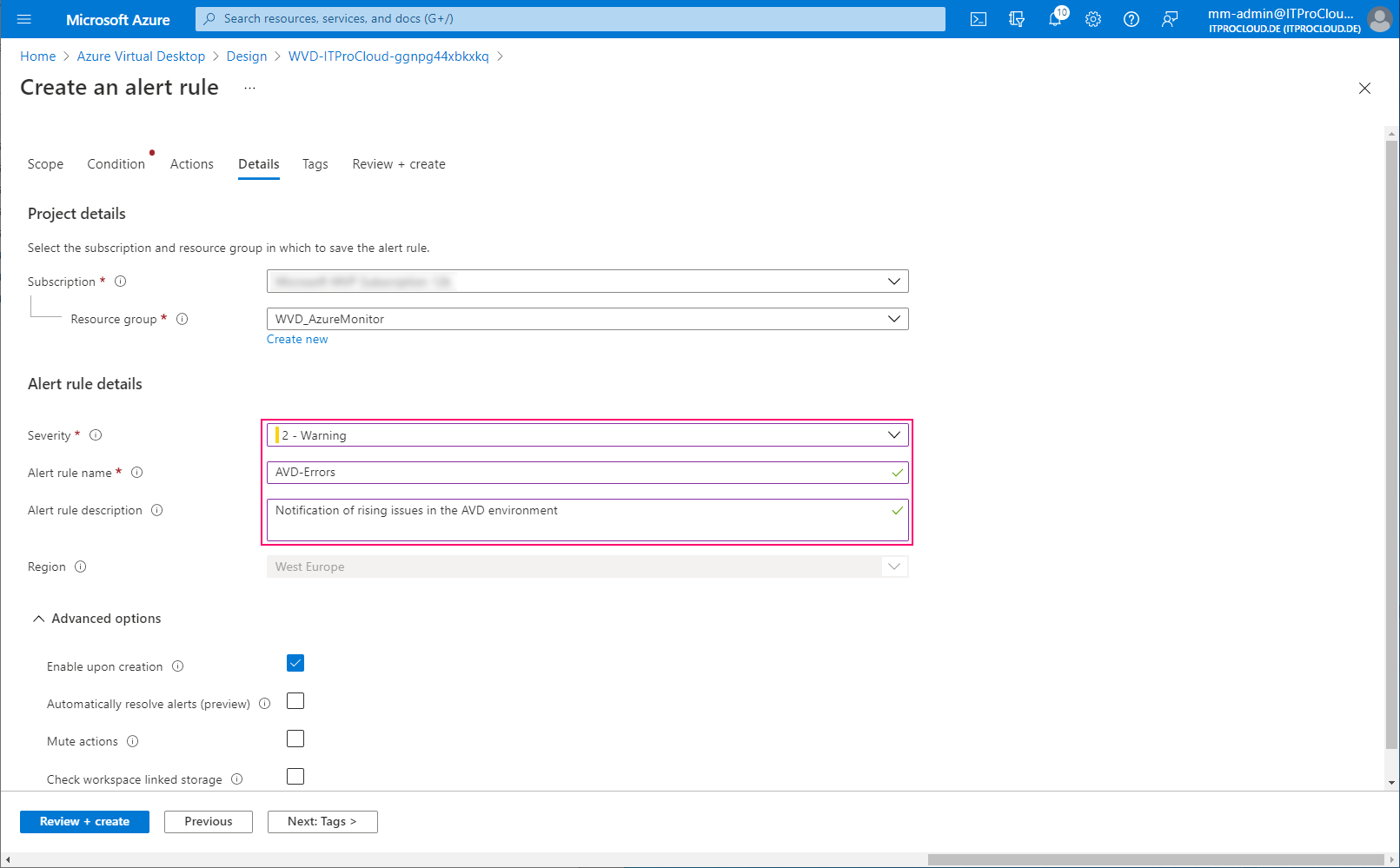Click the Next: Tags button
Viewport: 1400px width, 868px height.
click(322, 821)
